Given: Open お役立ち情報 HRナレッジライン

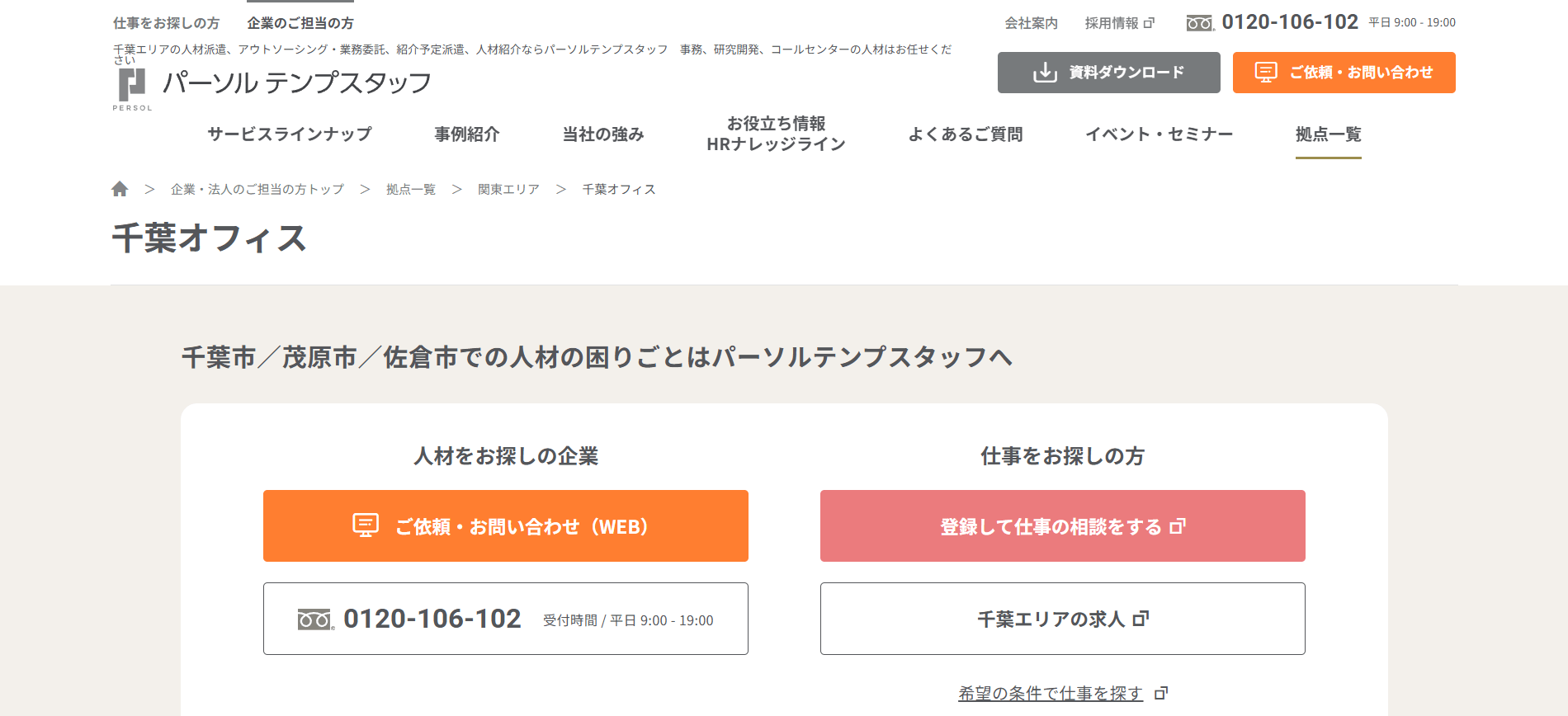Looking at the screenshot, I should (776, 134).
